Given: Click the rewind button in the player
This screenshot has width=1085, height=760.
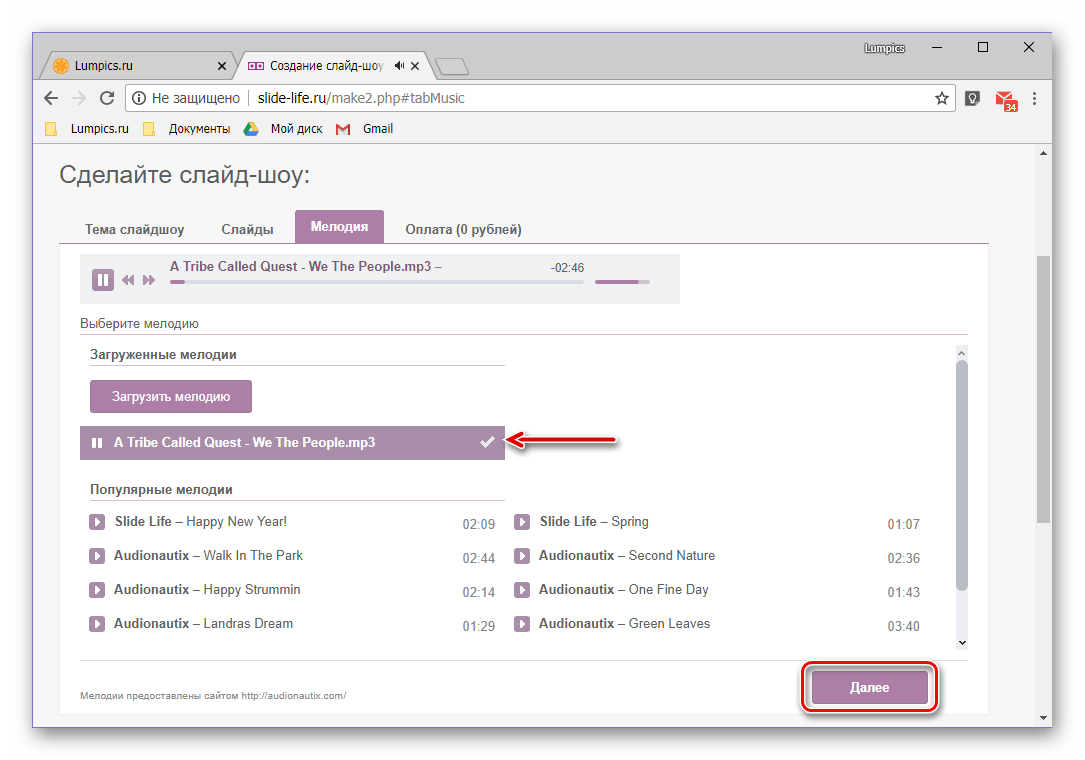Looking at the screenshot, I should click(128, 280).
